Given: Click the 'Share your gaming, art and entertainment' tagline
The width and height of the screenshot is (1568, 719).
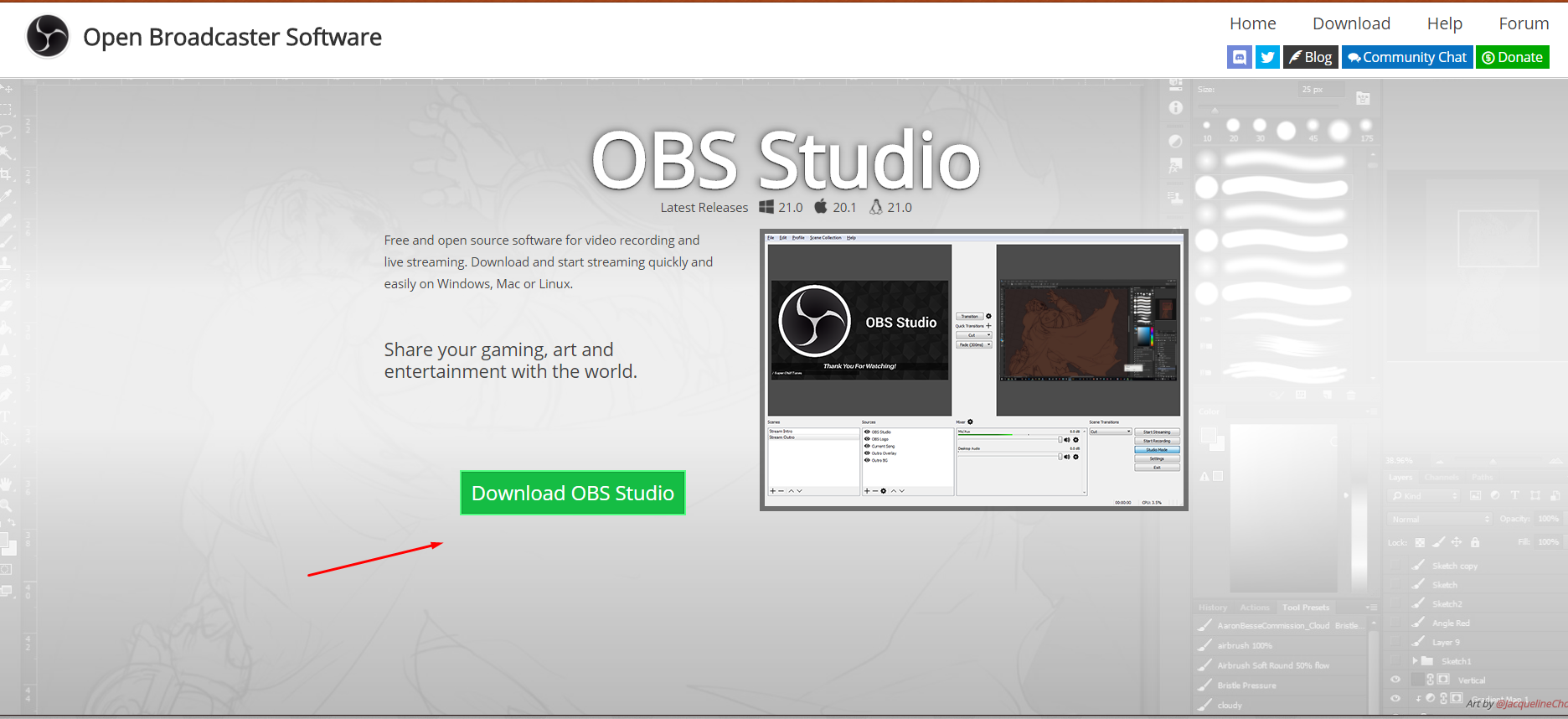Looking at the screenshot, I should [x=511, y=360].
